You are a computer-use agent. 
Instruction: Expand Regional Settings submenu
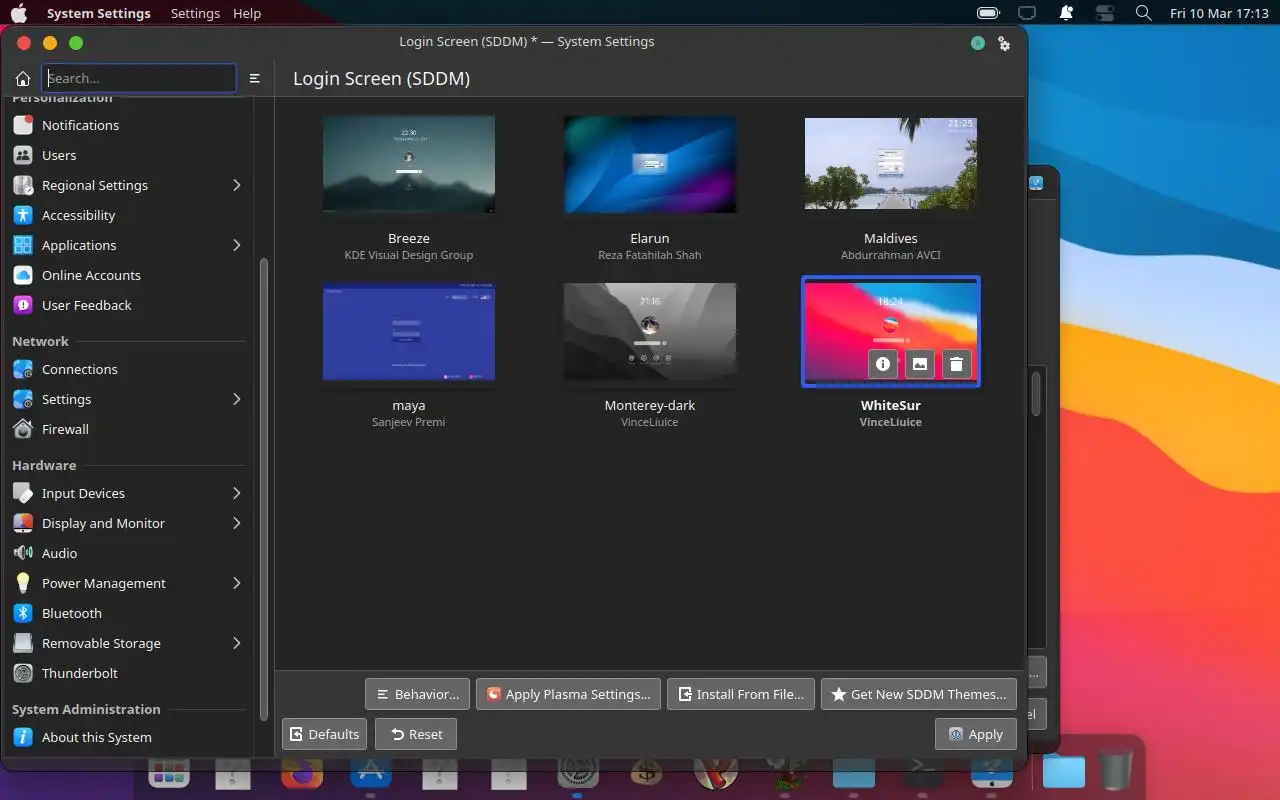pos(237,185)
